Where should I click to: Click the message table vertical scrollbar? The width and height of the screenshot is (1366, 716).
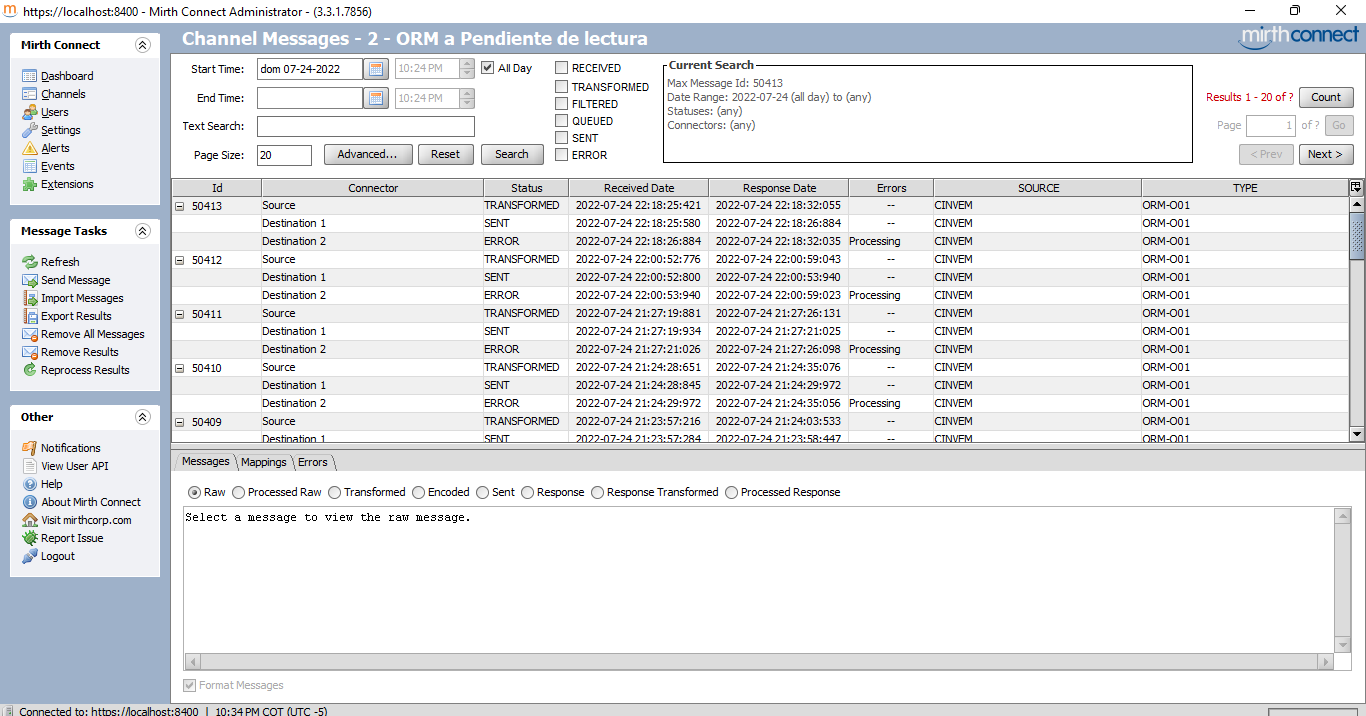tap(1357, 320)
